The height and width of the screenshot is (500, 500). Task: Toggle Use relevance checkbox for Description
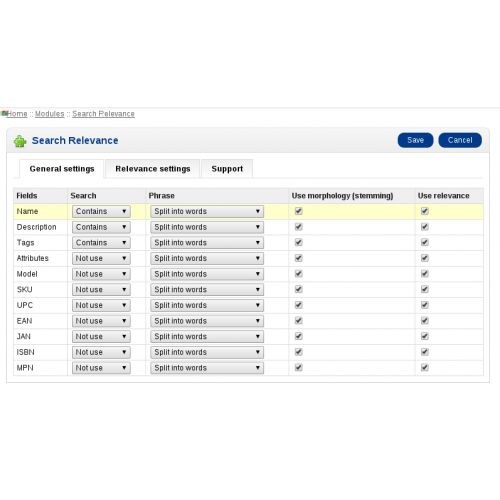click(x=424, y=227)
